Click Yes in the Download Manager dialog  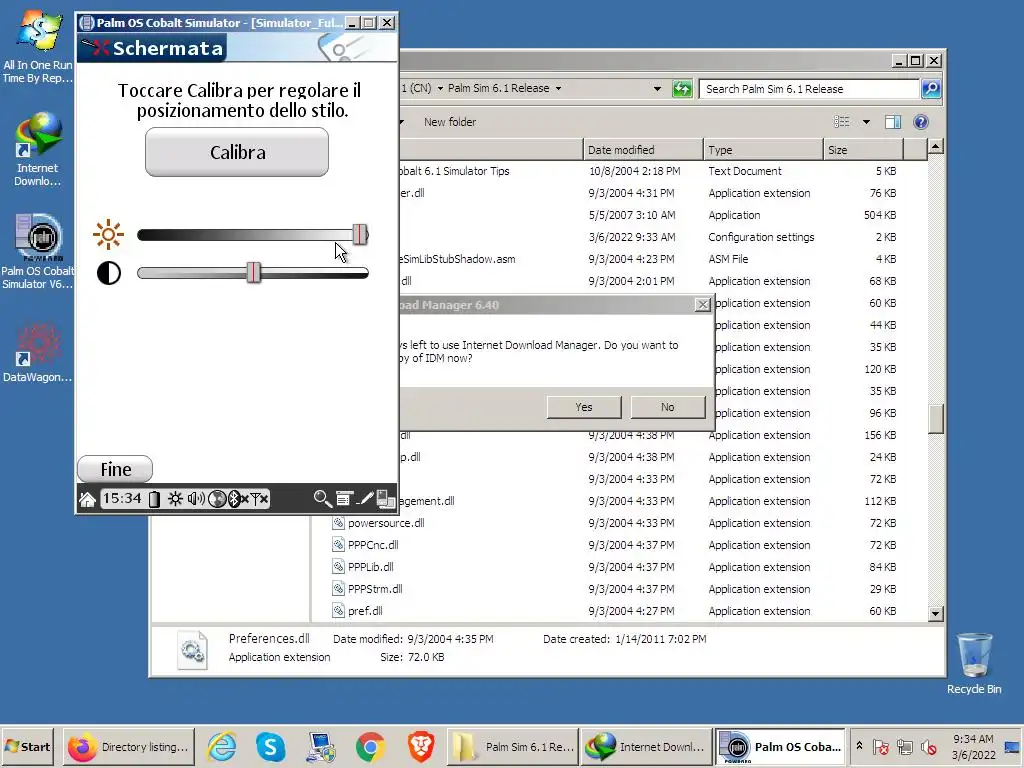tap(584, 407)
